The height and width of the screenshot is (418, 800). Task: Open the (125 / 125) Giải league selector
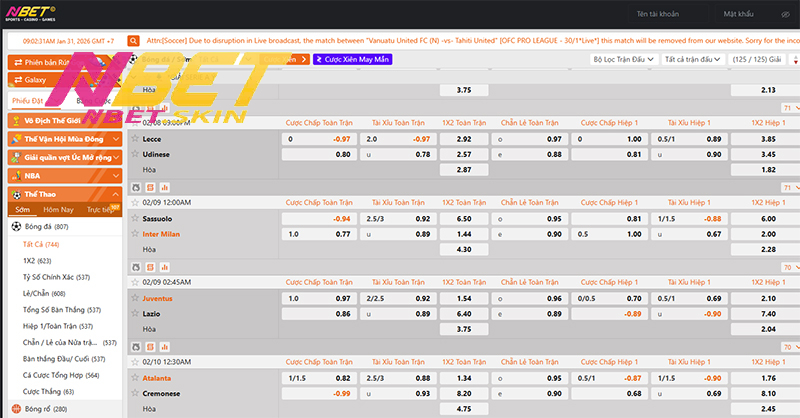(763, 60)
